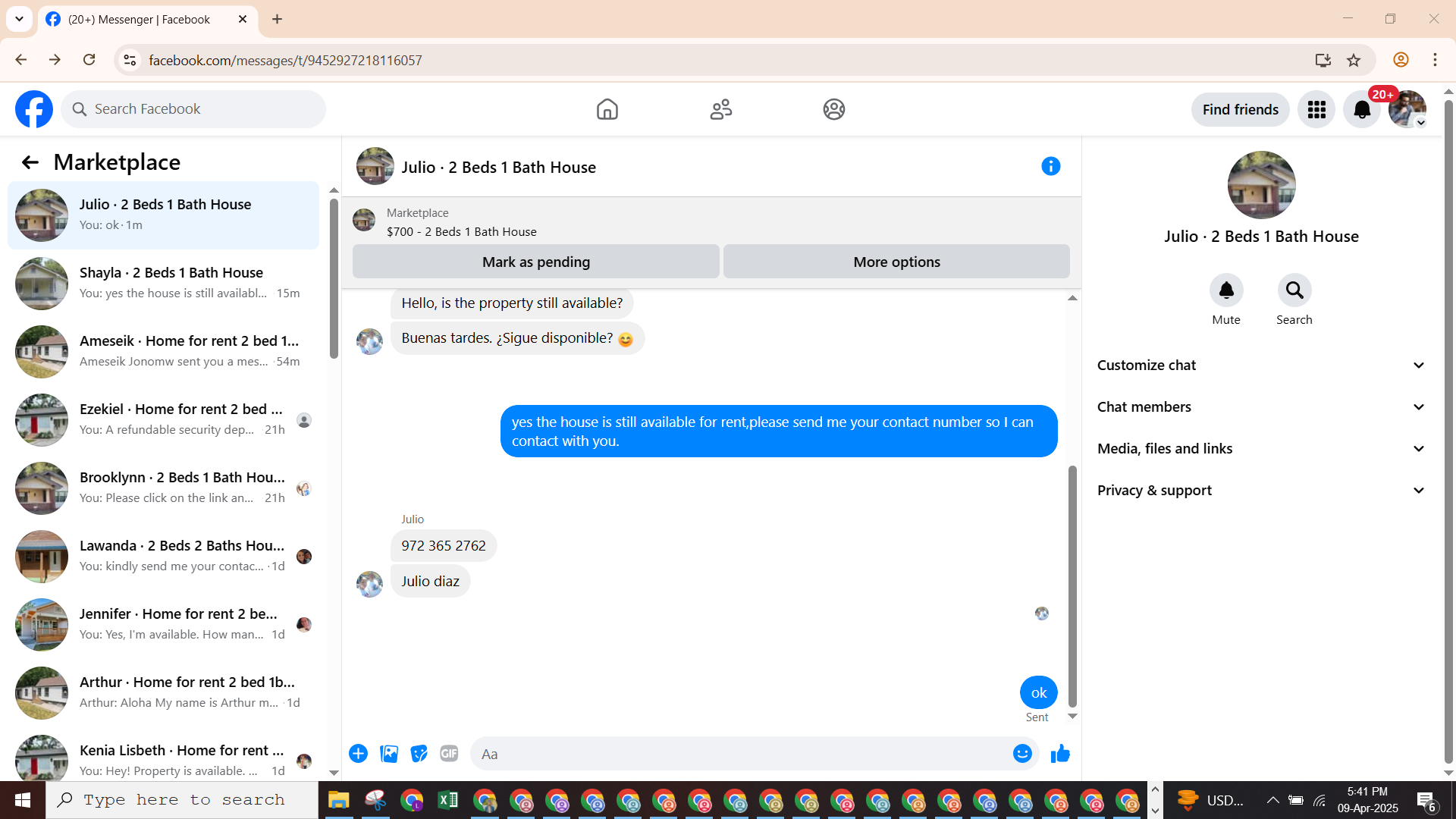Open Lawanda 2 Beds 2 Baths conversation
Screen dimensions: 1456x819
(163, 557)
